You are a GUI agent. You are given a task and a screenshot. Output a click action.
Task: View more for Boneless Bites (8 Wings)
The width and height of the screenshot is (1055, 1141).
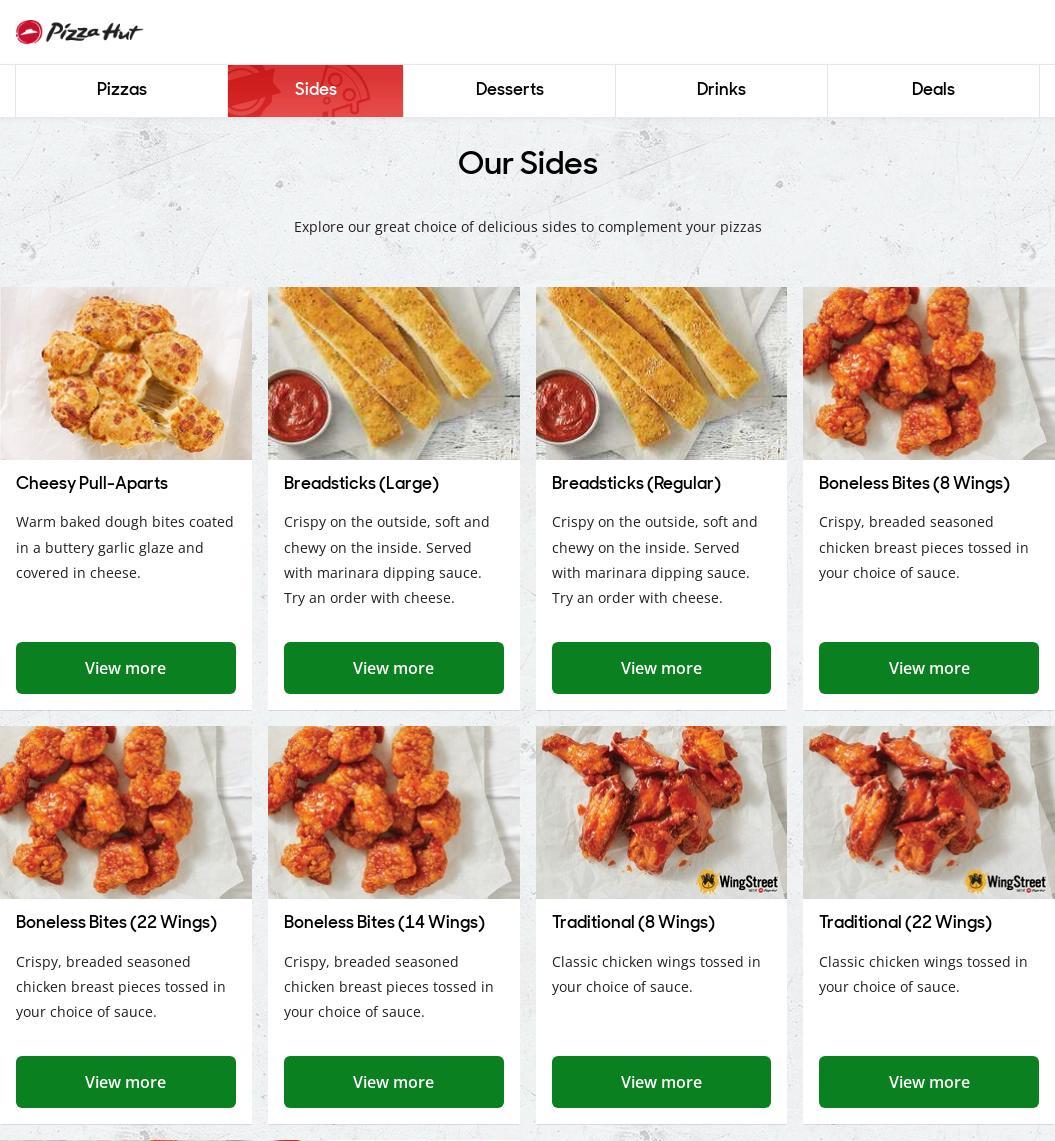[x=928, y=667]
